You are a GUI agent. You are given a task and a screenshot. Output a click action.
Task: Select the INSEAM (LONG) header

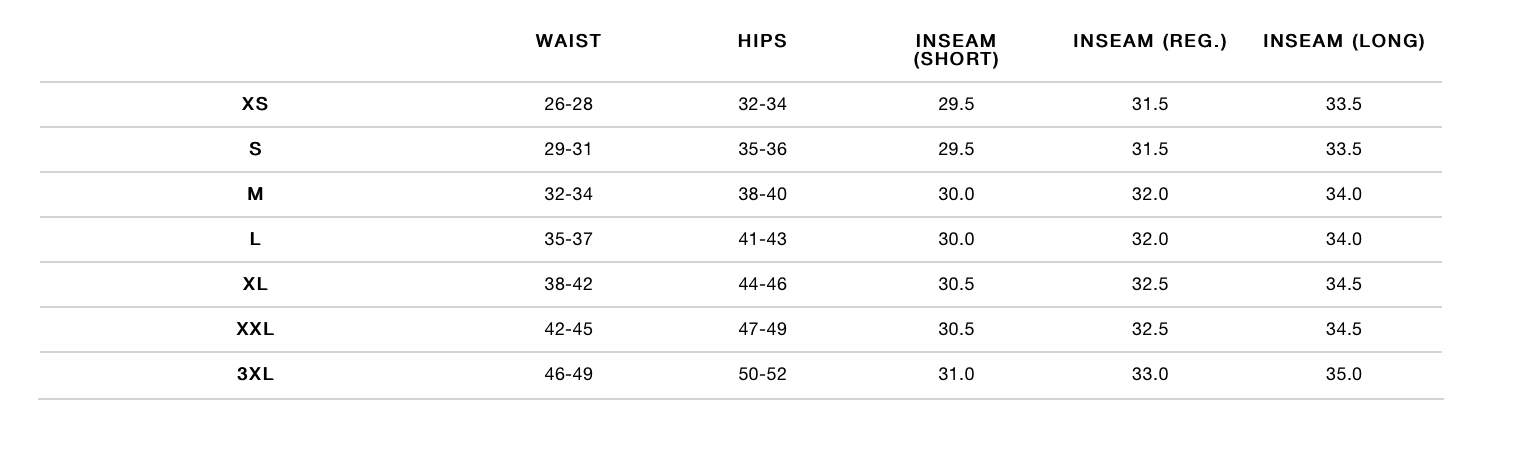pyautogui.click(x=1344, y=41)
